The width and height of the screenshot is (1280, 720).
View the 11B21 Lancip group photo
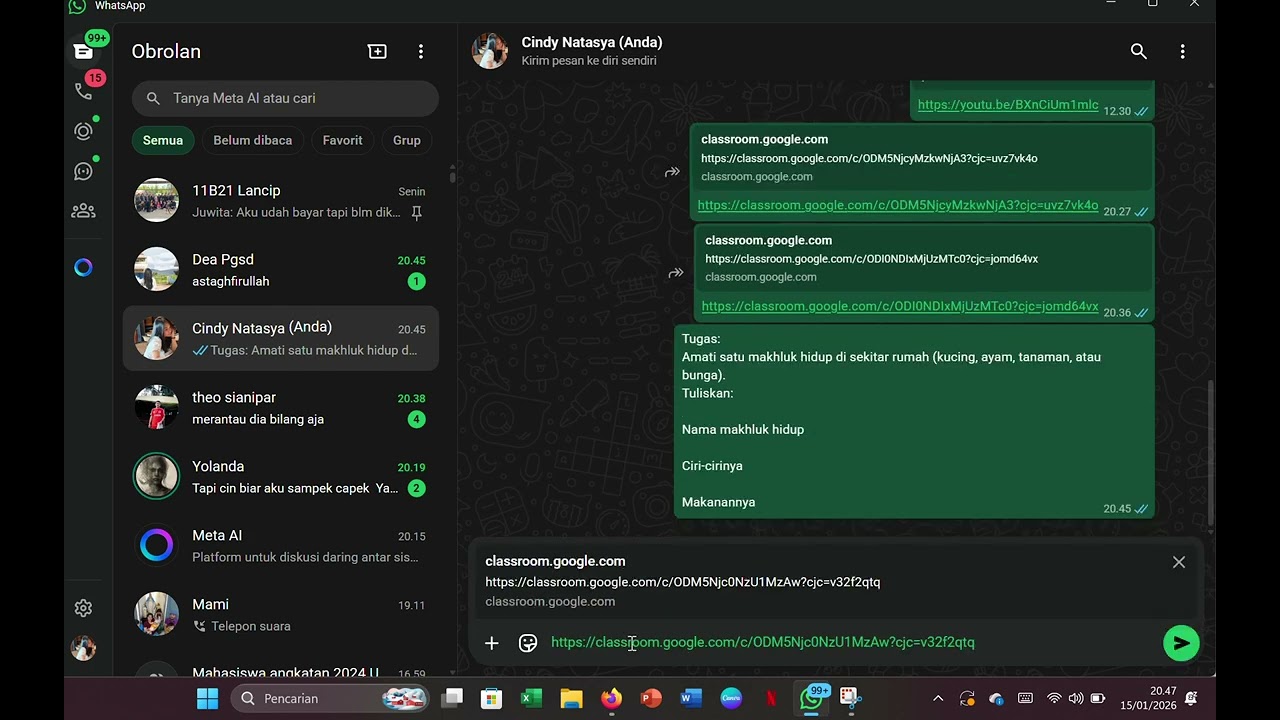point(157,201)
